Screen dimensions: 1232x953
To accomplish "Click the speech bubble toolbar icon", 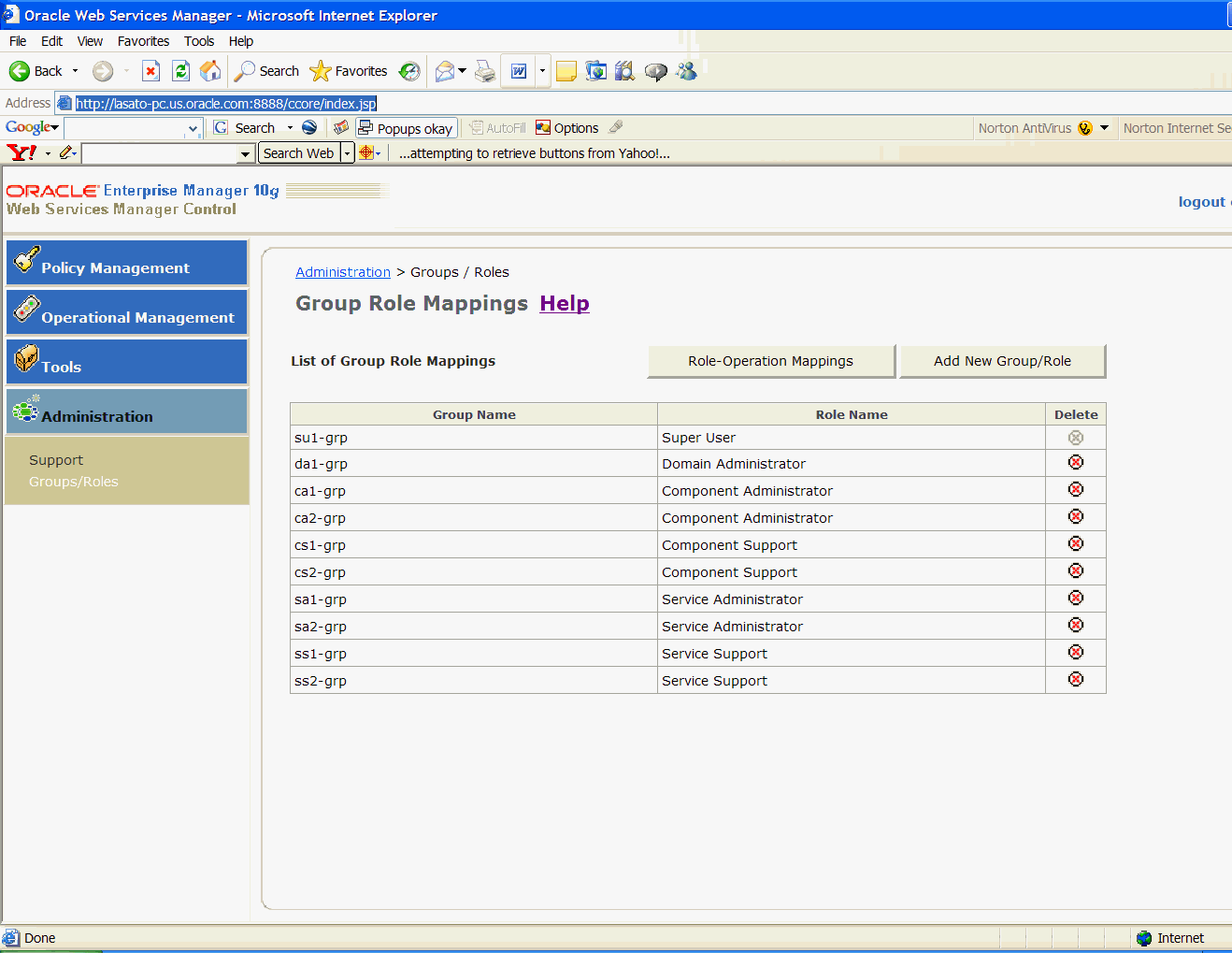I will pos(656,71).
